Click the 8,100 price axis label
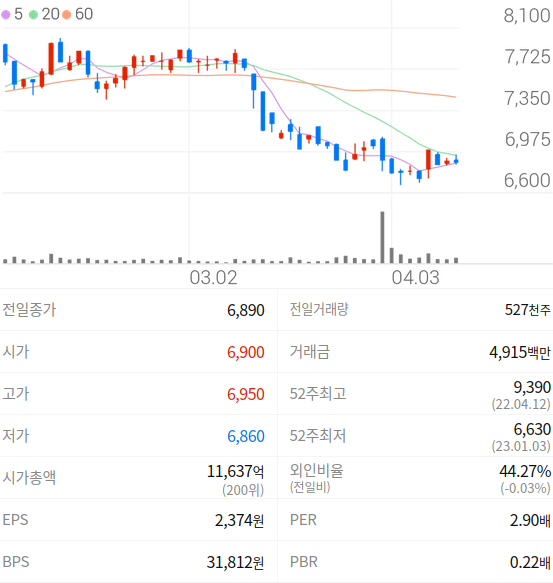 click(x=527, y=16)
